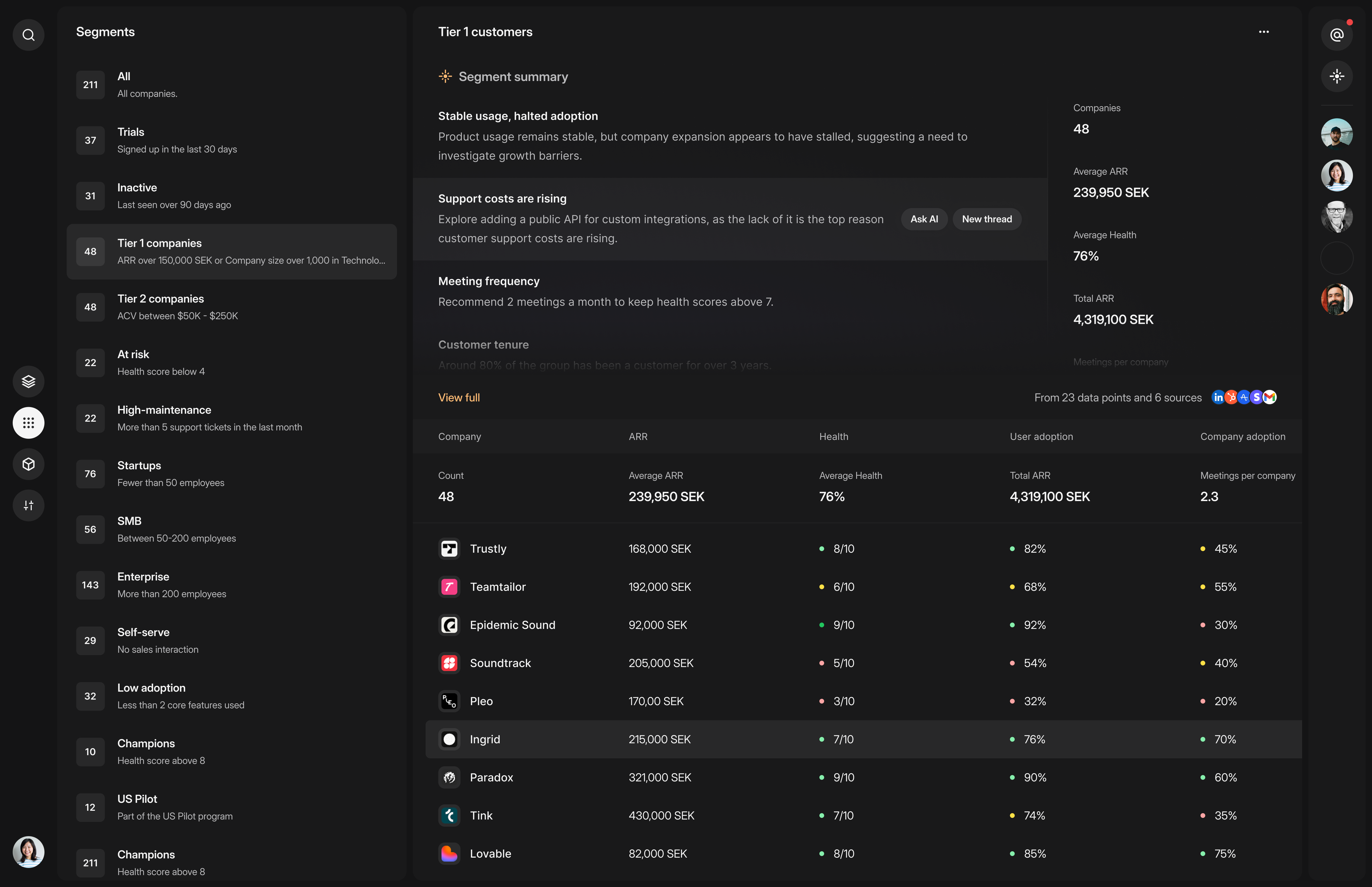Open the cube icon in left sidebar
The width and height of the screenshot is (1372, 887).
tap(28, 464)
